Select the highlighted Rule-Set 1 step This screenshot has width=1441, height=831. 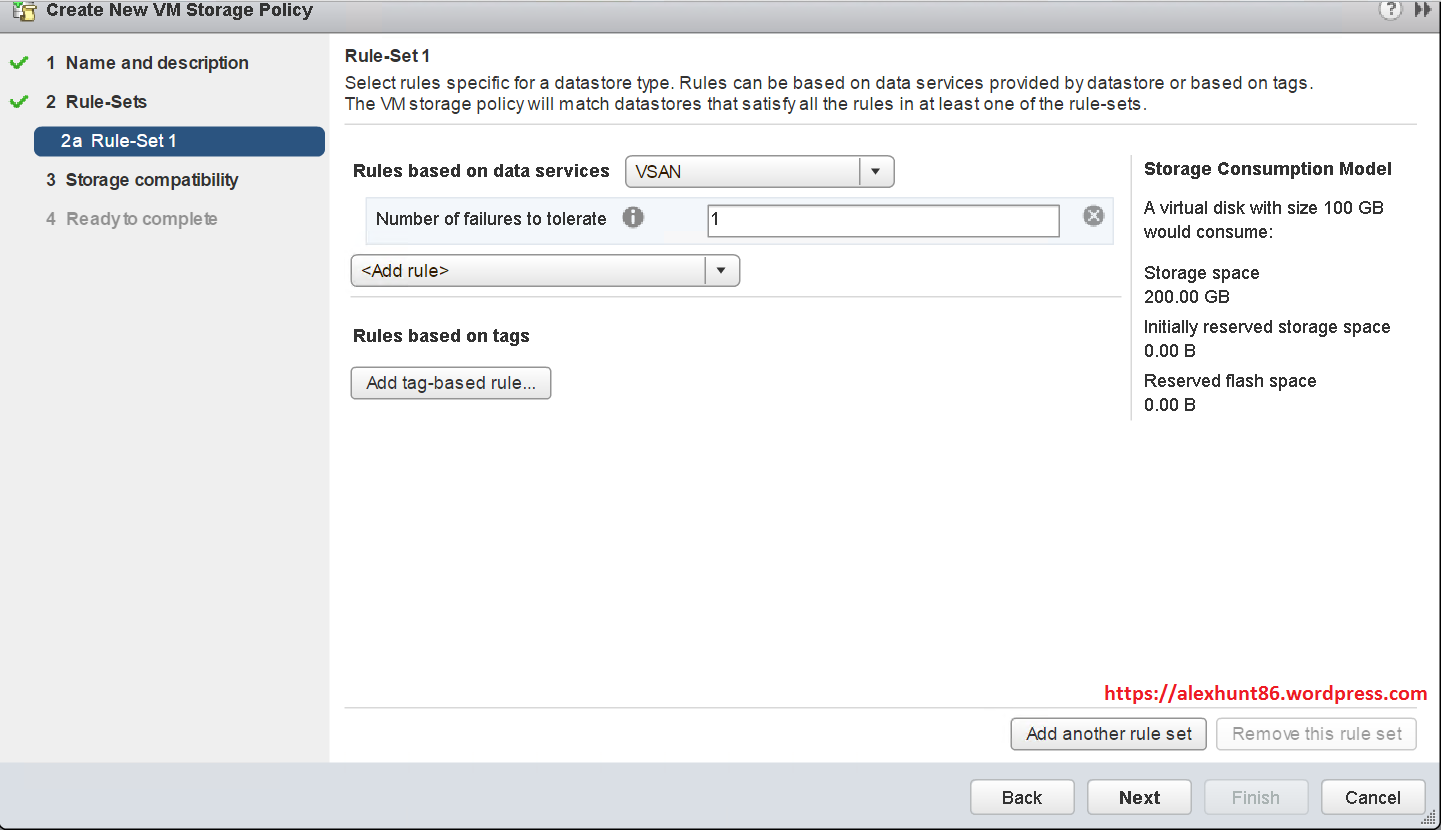(178, 141)
